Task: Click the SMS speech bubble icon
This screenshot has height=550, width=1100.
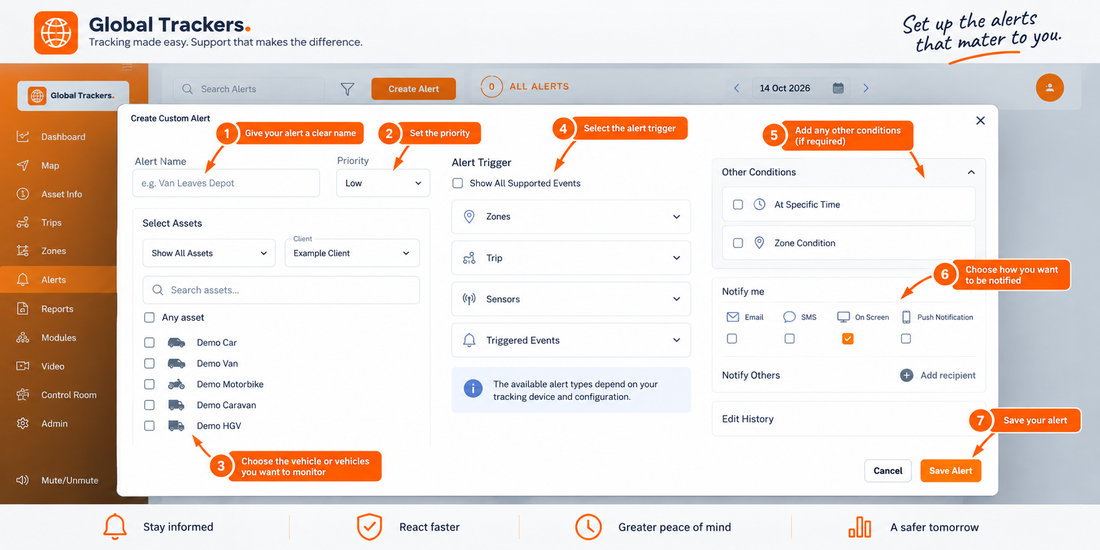Action: pos(789,317)
